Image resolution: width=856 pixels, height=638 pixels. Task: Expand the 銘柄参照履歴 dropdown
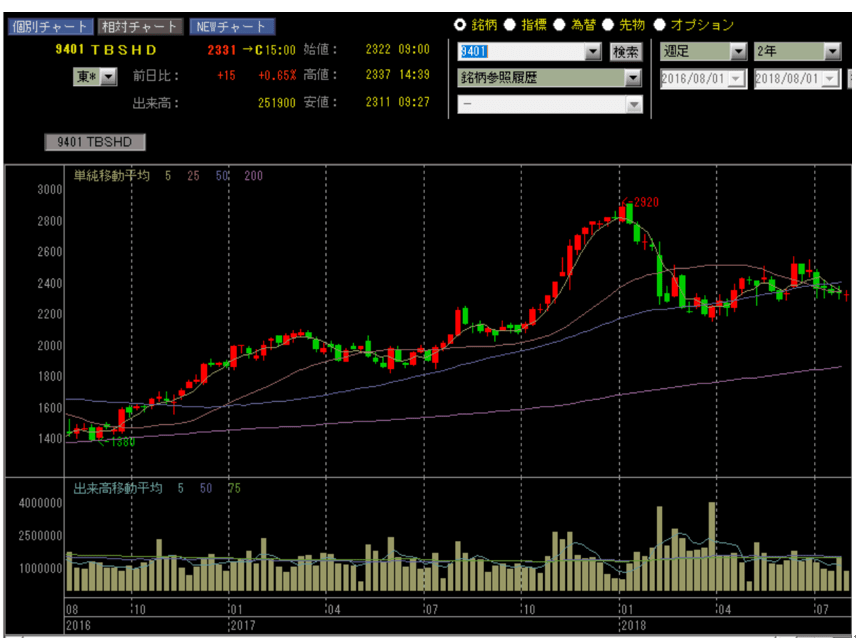point(632,78)
